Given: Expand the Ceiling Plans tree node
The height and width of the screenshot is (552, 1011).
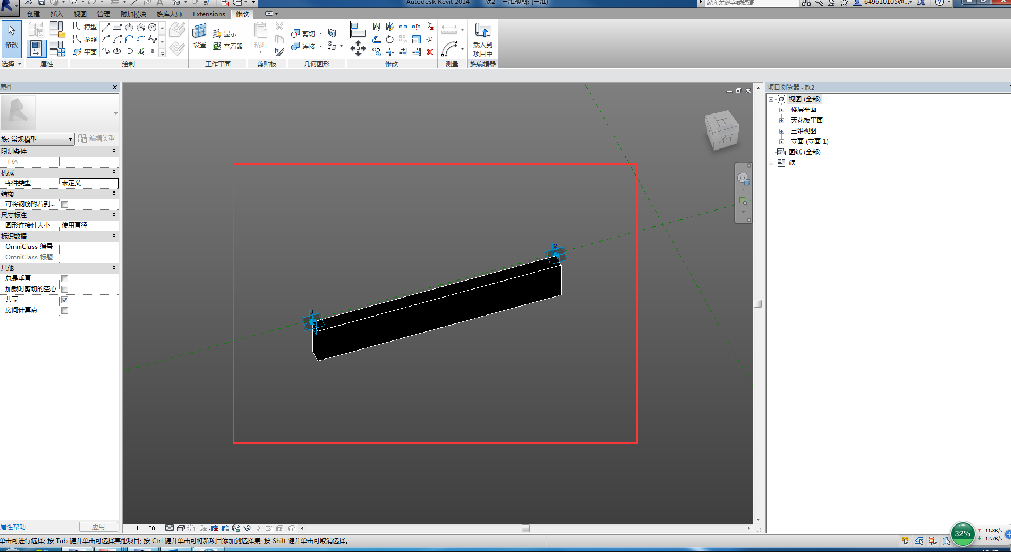Looking at the screenshot, I should coord(781,120).
